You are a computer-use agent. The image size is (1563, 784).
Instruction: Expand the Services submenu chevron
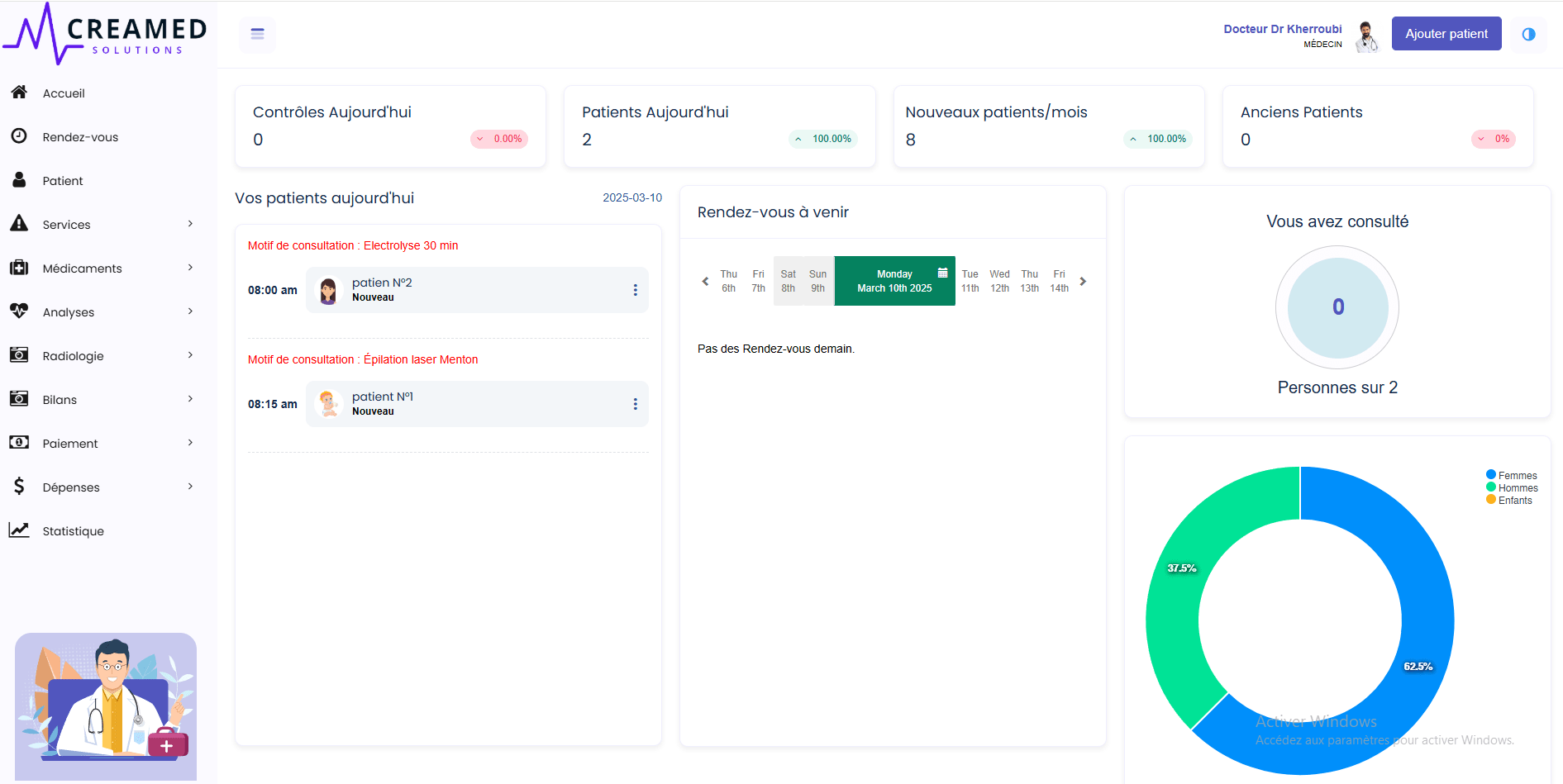click(190, 224)
